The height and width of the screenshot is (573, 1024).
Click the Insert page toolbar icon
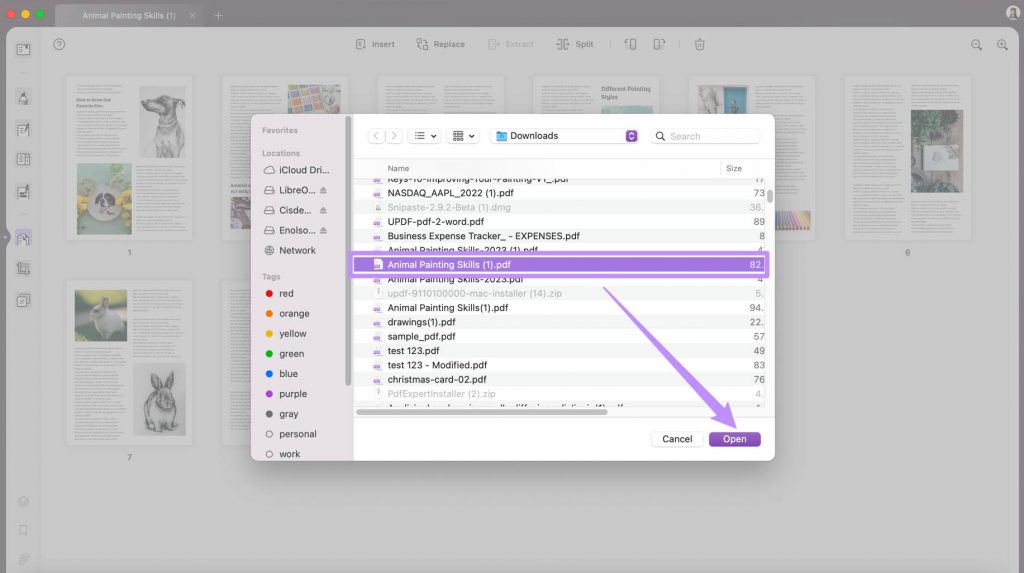click(375, 44)
